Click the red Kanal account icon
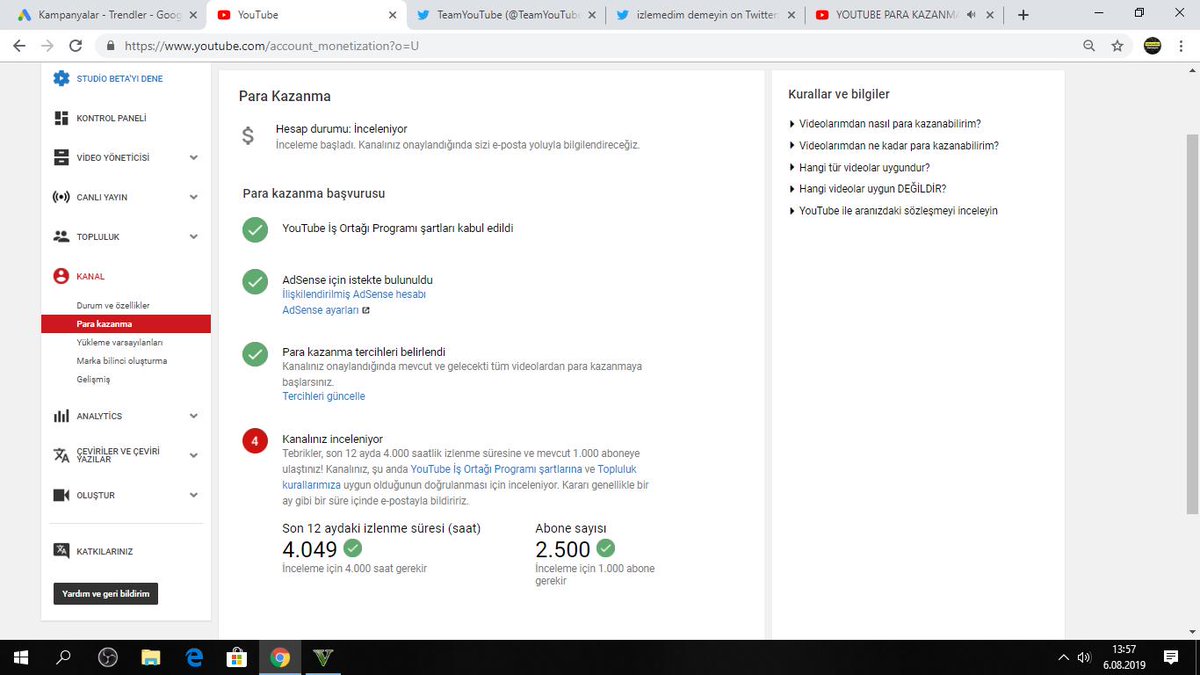Image resolution: width=1200 pixels, height=675 pixels. pos(61,276)
